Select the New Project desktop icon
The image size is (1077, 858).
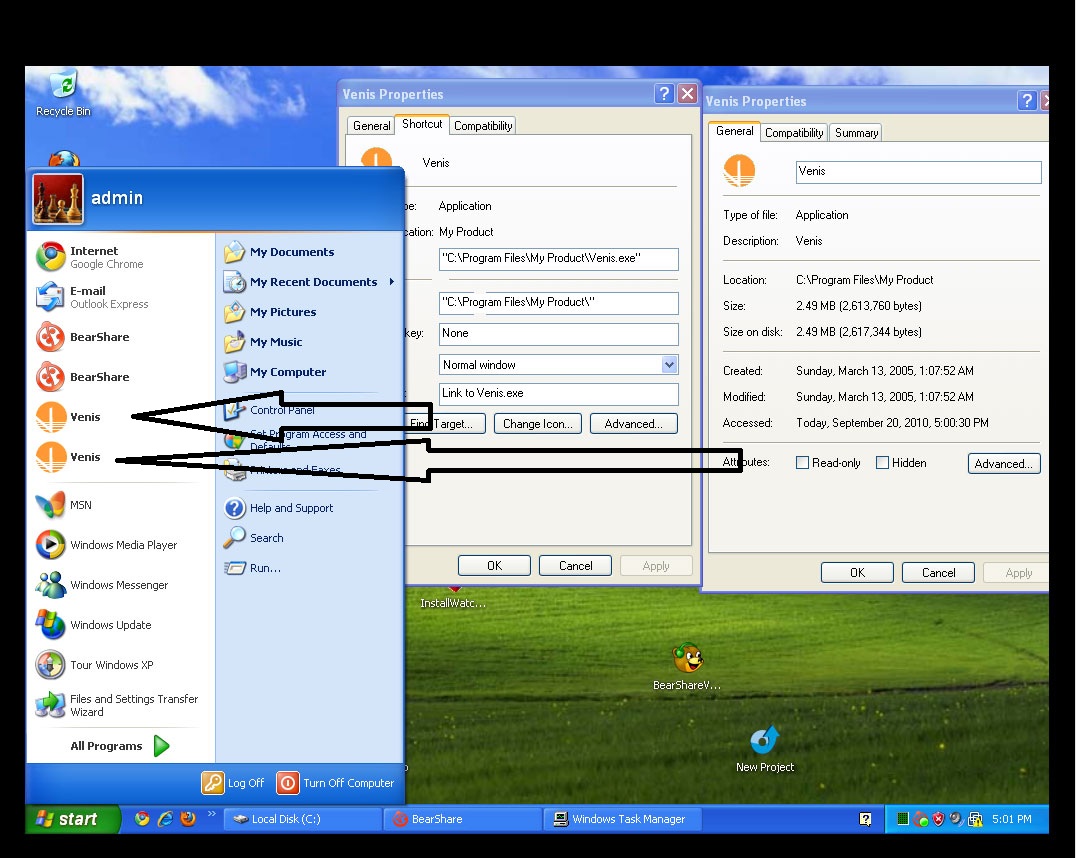tap(764, 749)
